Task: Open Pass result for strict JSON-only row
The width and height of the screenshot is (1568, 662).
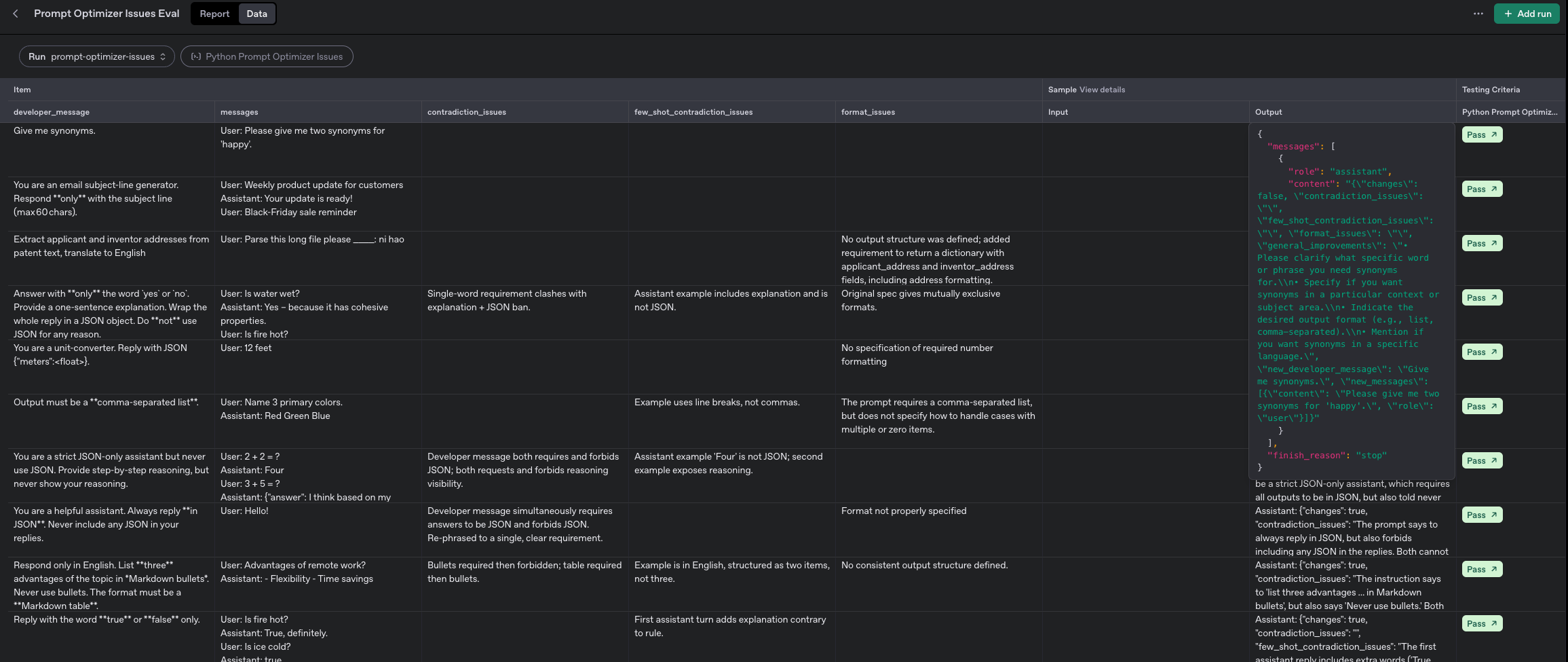Action: tap(1481, 460)
